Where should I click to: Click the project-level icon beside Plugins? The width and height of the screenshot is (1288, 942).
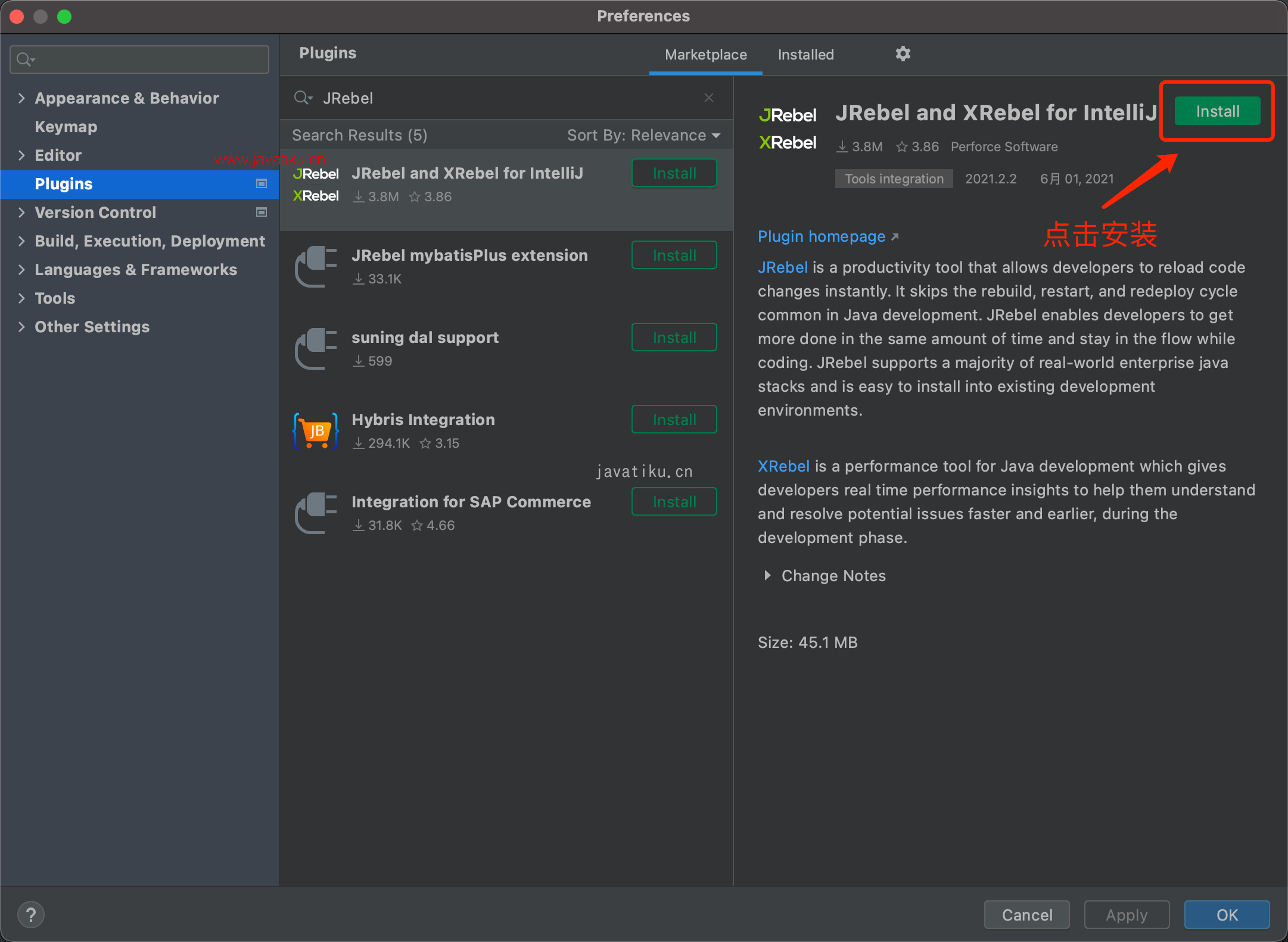pos(261,183)
